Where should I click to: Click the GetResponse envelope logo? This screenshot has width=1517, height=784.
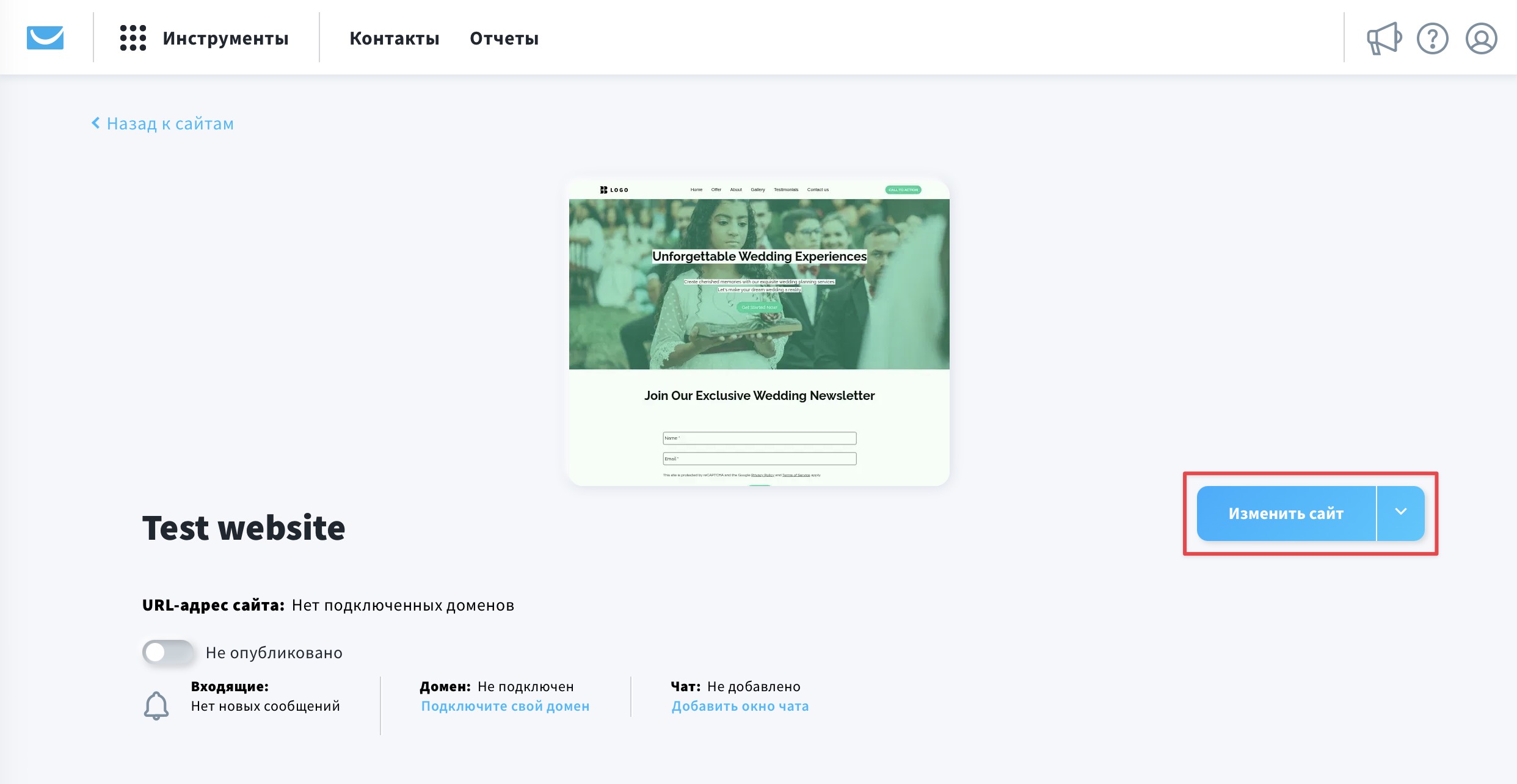45,38
